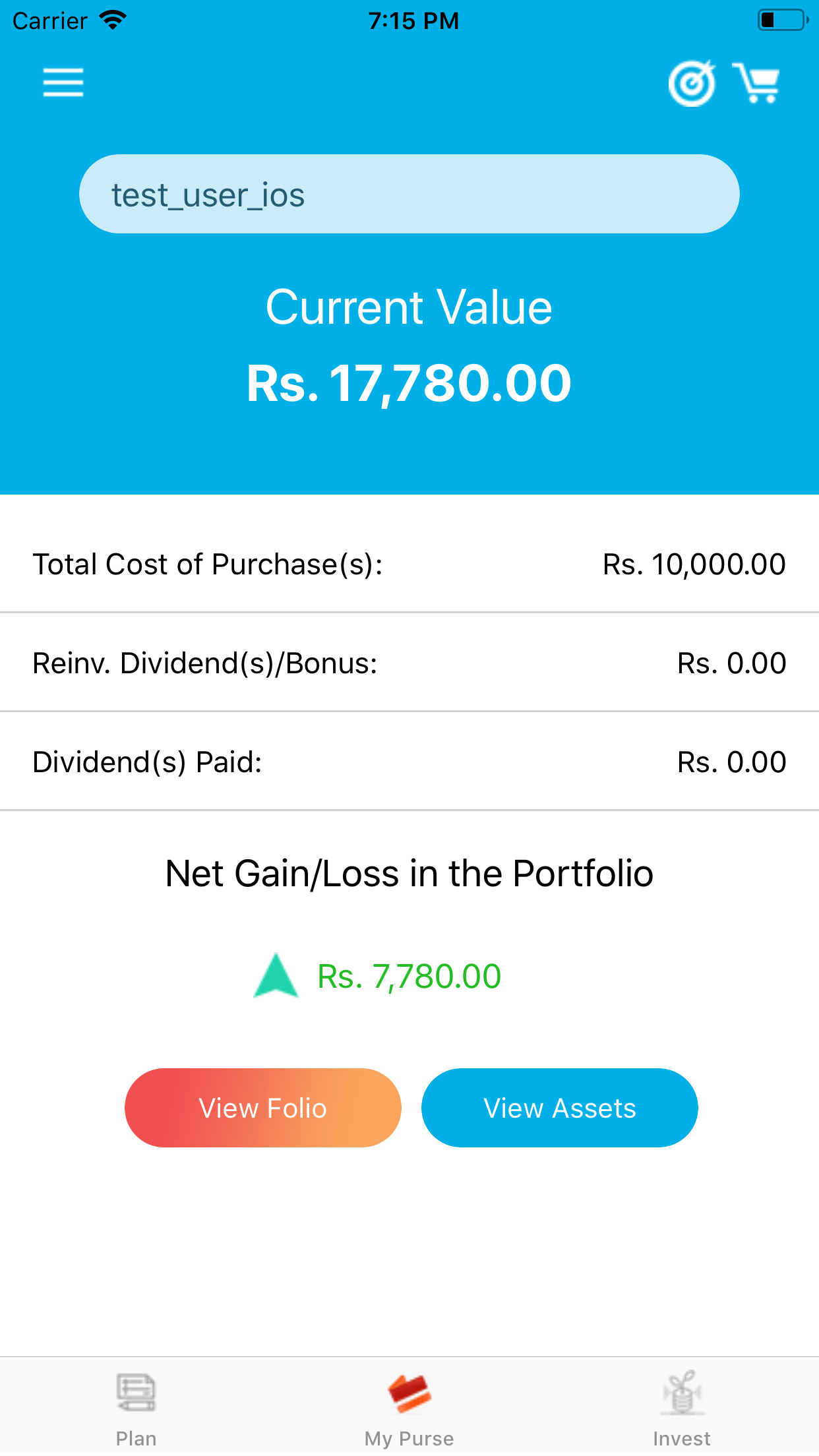
Task: Tap the battery indicator icon
Action: 782,20
